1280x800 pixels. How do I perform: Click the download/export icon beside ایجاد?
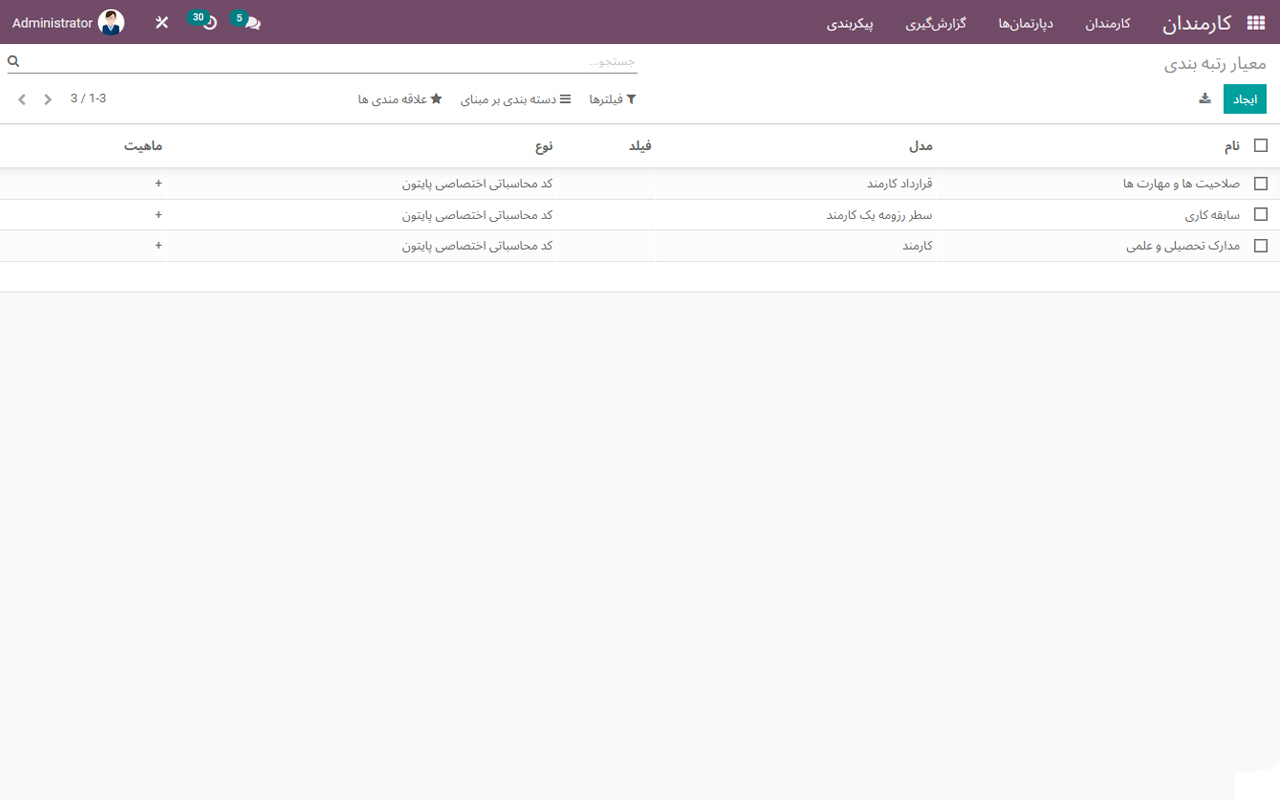click(x=1205, y=99)
